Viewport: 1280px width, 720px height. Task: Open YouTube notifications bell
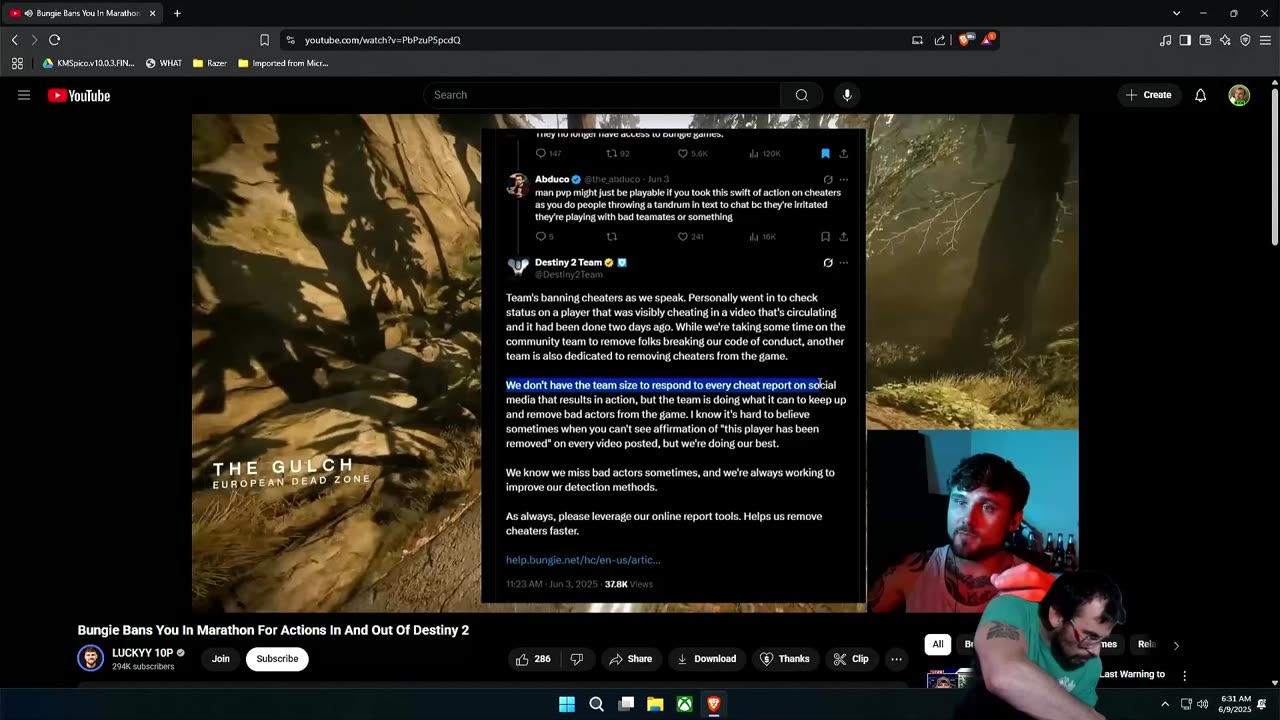[1201, 95]
